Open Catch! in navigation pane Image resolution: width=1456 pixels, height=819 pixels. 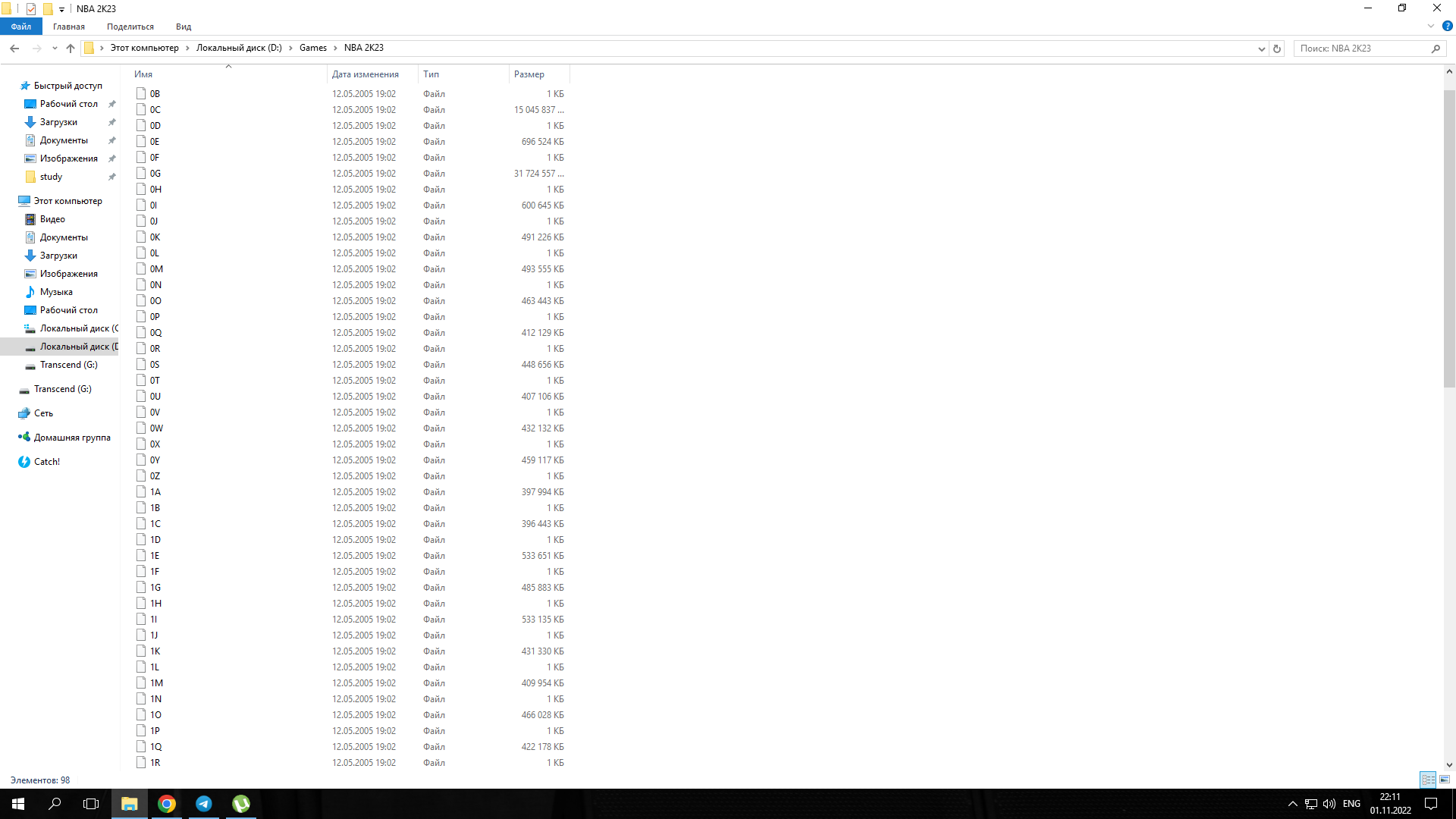[x=47, y=462]
